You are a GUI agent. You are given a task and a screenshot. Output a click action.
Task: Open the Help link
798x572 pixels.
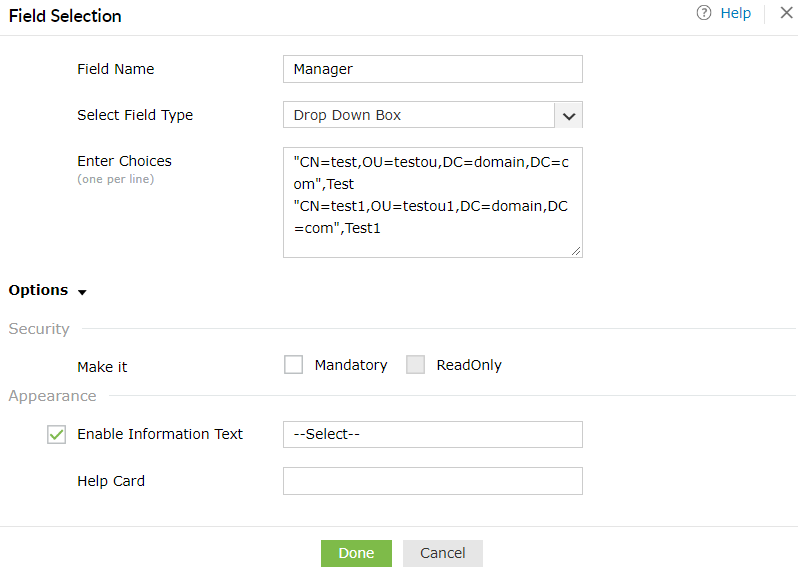[735, 14]
